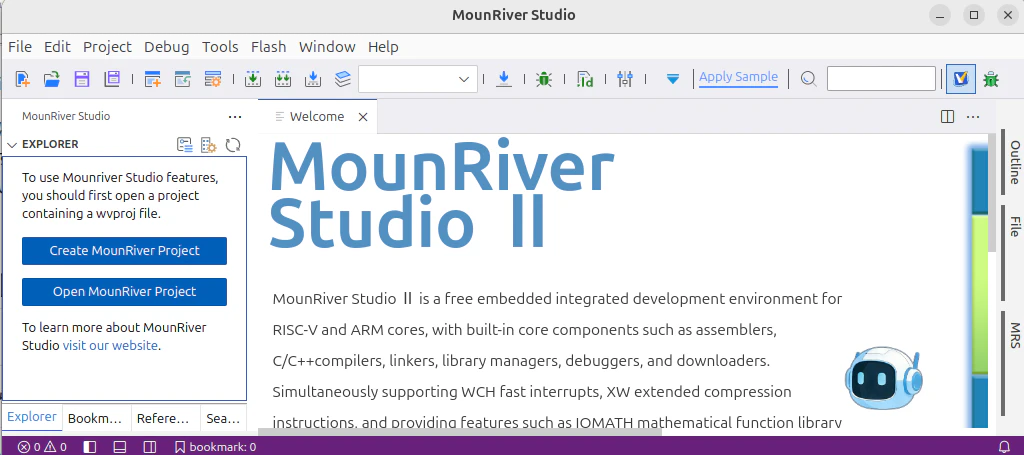Click the Welcome page vertical scrollbar
The image size is (1024, 455).
coord(992,191)
